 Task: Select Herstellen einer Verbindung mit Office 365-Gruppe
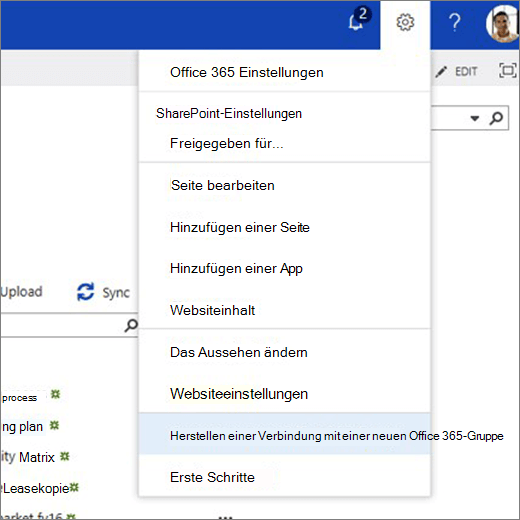337,436
